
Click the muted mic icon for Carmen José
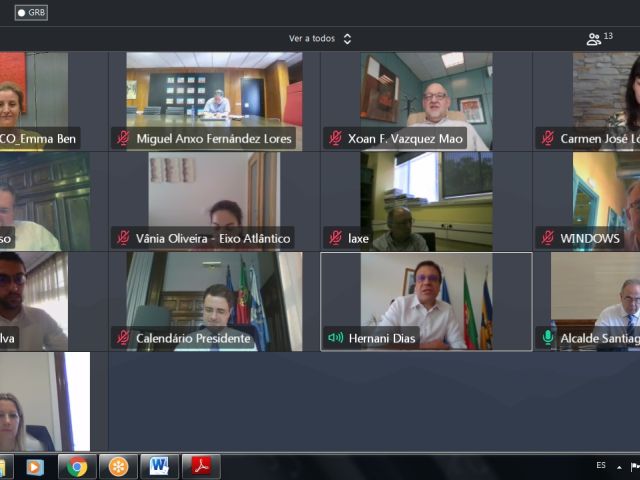pyautogui.click(x=548, y=138)
